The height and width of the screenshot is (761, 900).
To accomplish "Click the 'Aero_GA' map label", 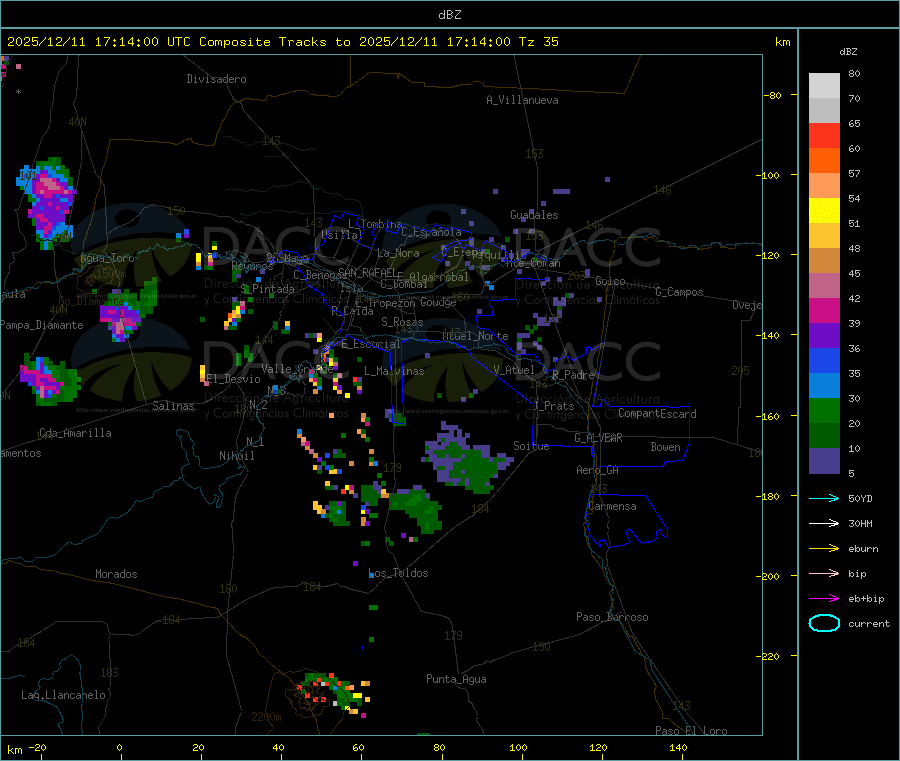I will 598,470.
